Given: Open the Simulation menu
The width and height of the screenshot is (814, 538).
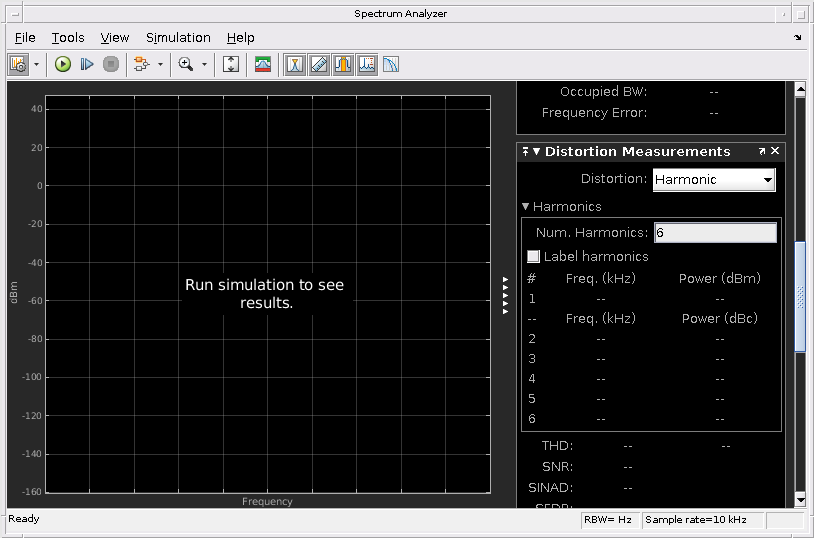Looking at the screenshot, I should [x=178, y=37].
